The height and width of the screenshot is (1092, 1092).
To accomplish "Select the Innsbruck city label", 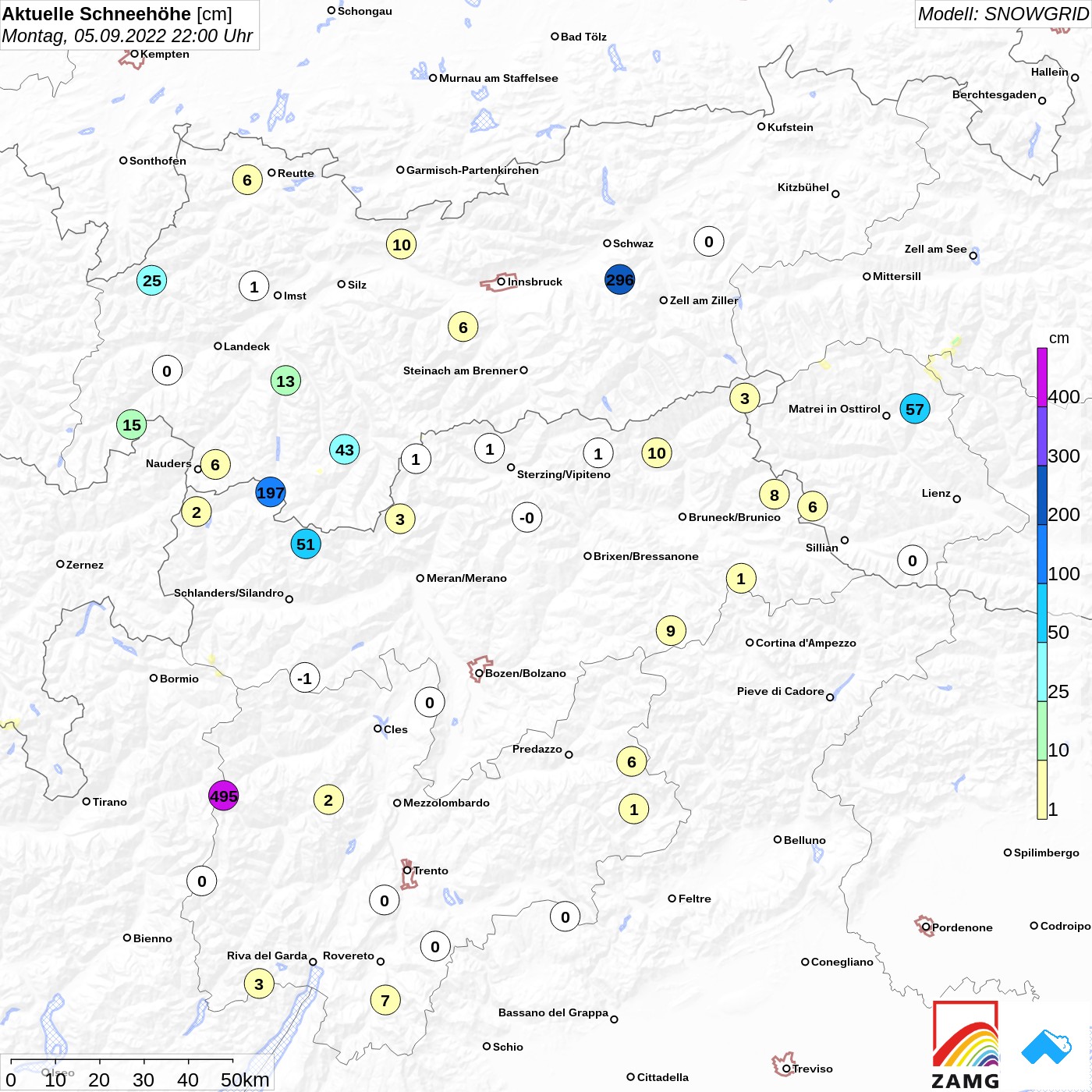I will coord(535,282).
